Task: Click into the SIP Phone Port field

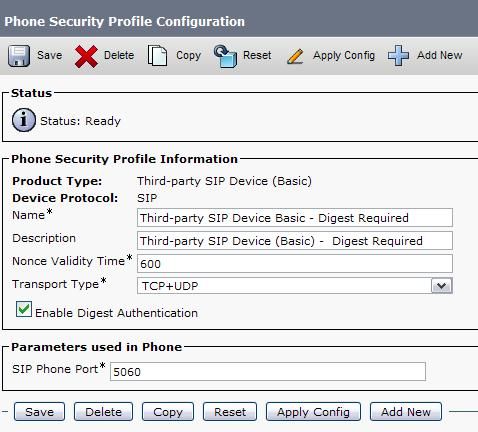Action: point(268,371)
